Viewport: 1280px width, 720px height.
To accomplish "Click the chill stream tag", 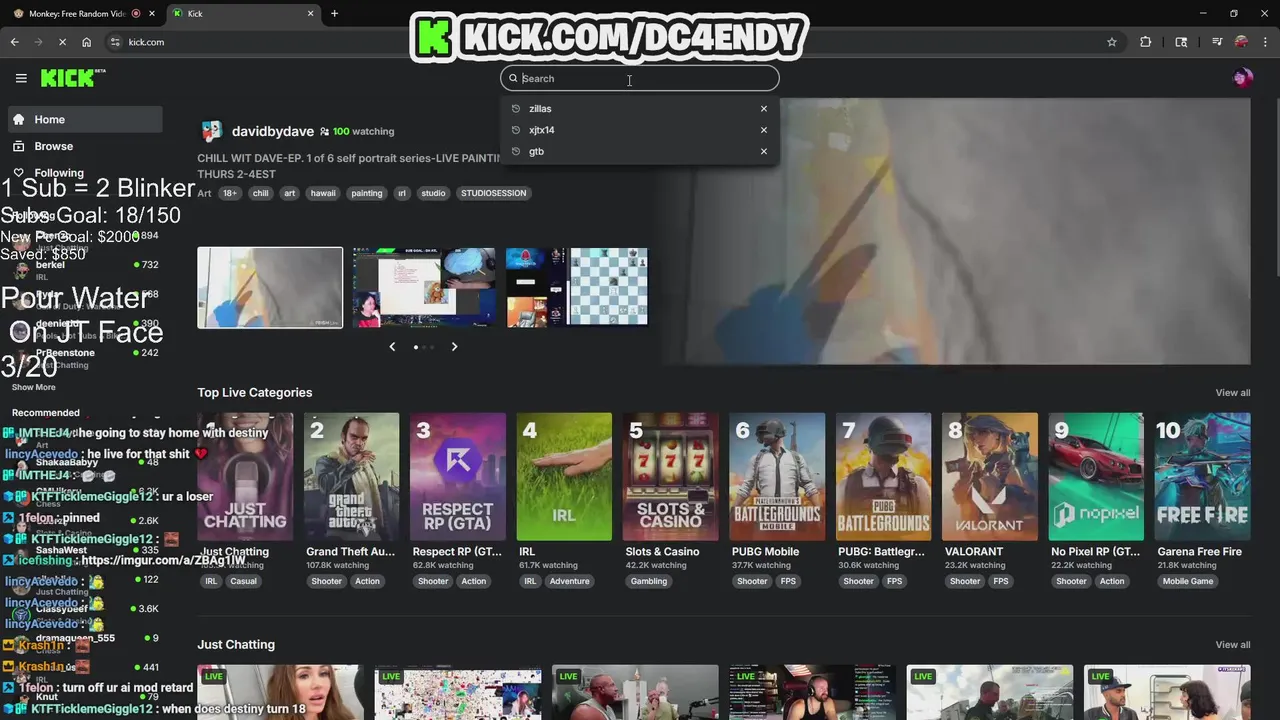I will [261, 193].
